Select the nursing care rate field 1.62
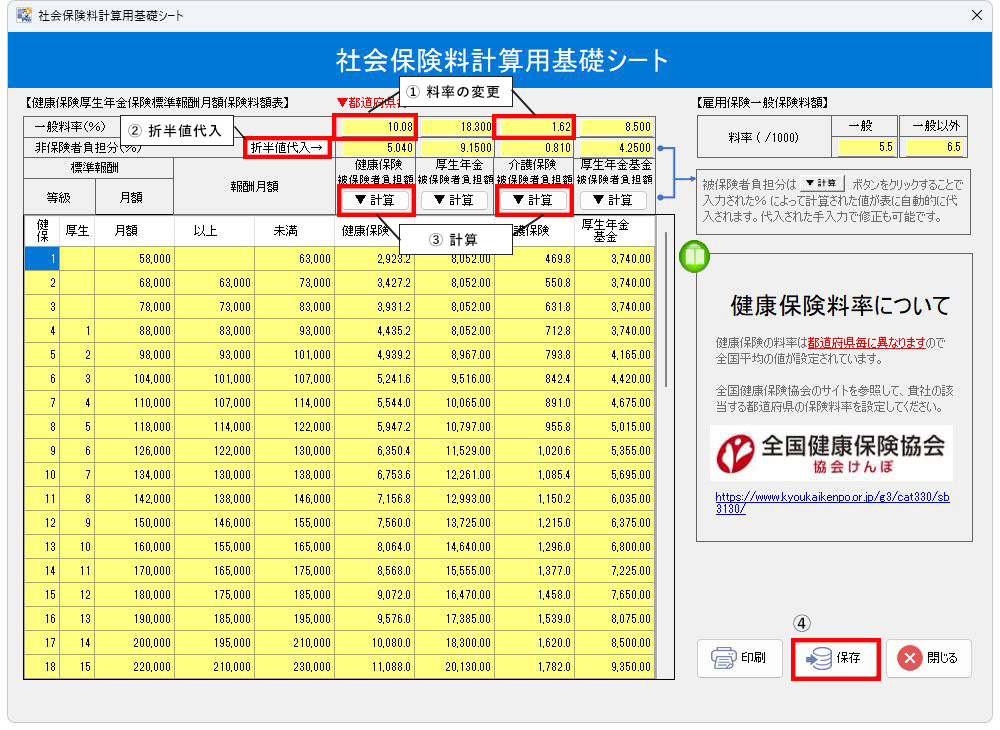Viewport: 1000px width, 730px height. pos(534,127)
